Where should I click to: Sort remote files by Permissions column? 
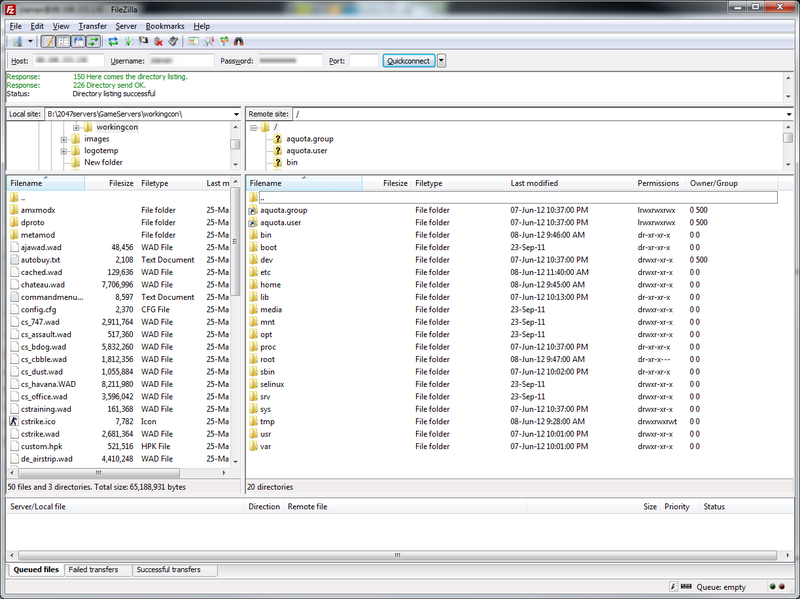(x=660, y=183)
